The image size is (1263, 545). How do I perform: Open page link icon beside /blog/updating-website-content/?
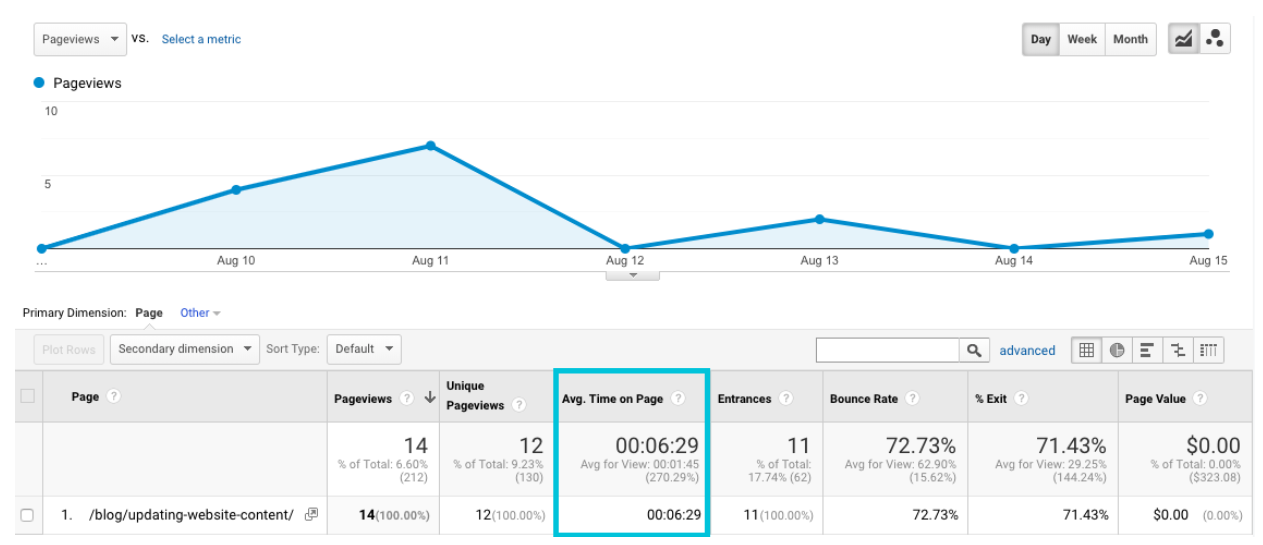click(x=312, y=514)
